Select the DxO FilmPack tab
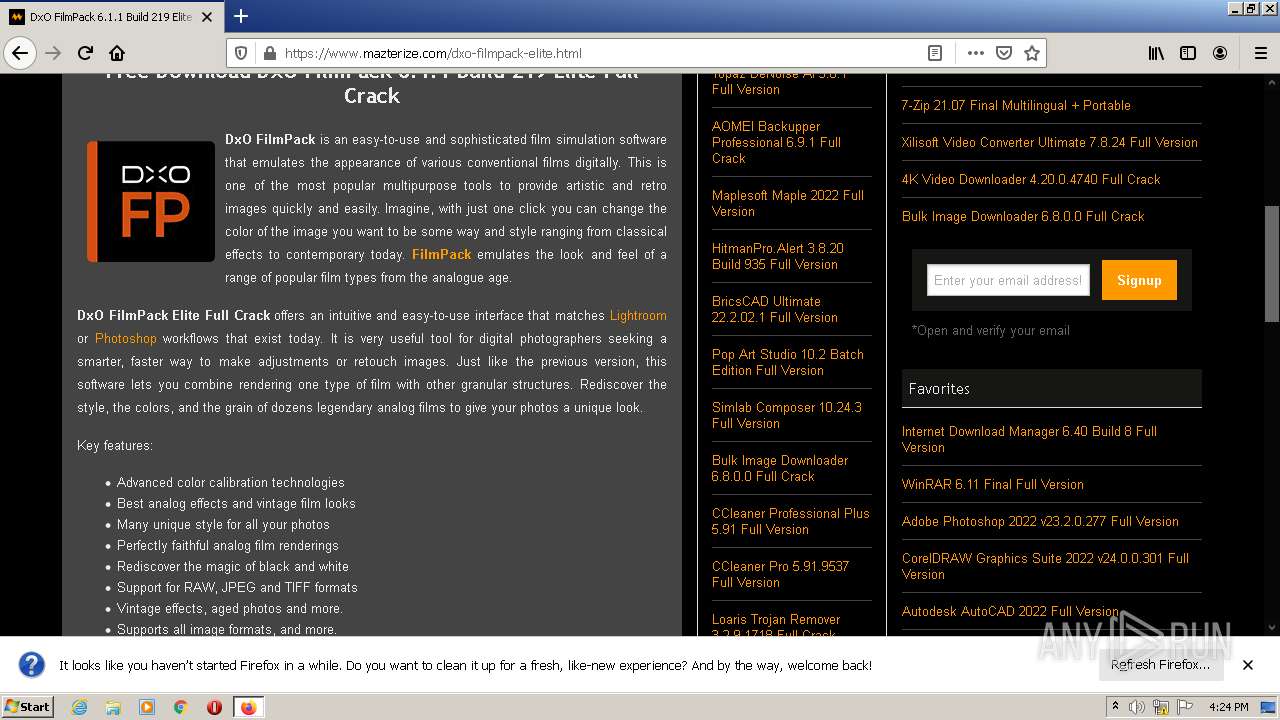This screenshot has height=720, width=1280. tap(112, 17)
